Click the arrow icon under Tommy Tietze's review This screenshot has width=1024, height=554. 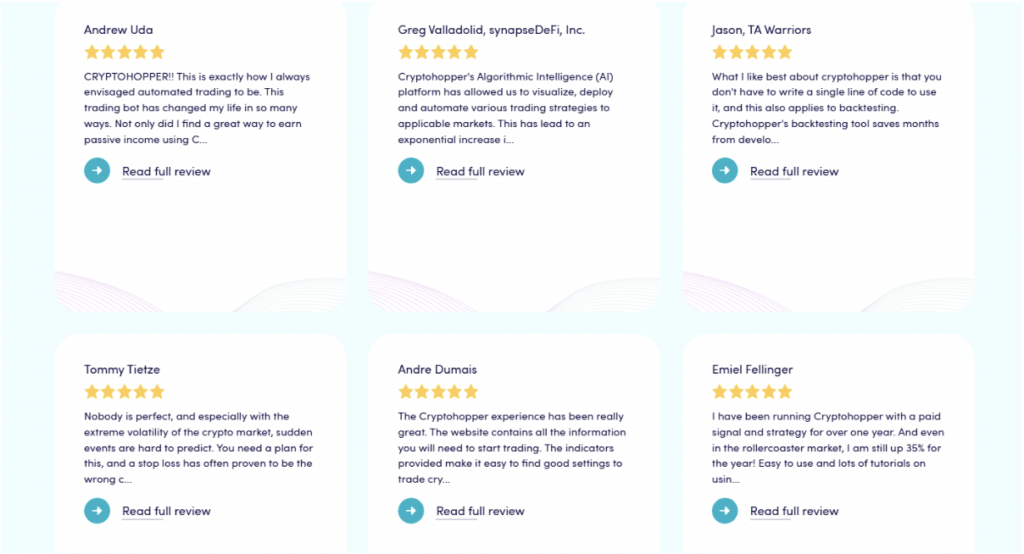tap(97, 511)
